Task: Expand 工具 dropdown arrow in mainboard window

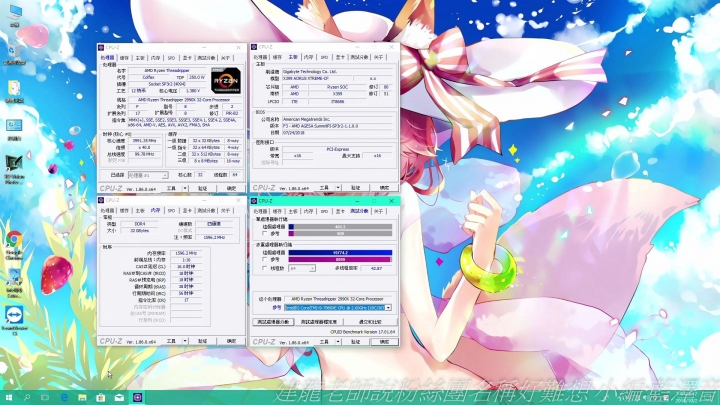Action: (x=338, y=188)
